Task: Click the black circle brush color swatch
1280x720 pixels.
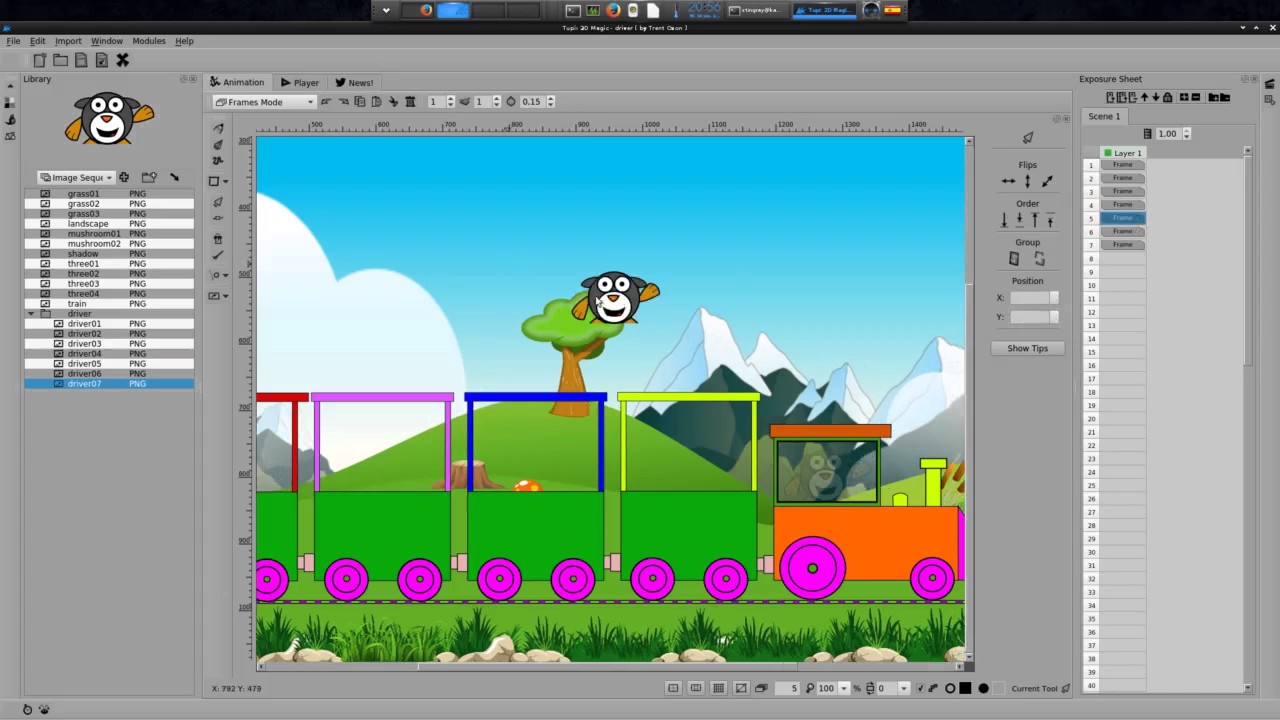Action: click(x=984, y=688)
